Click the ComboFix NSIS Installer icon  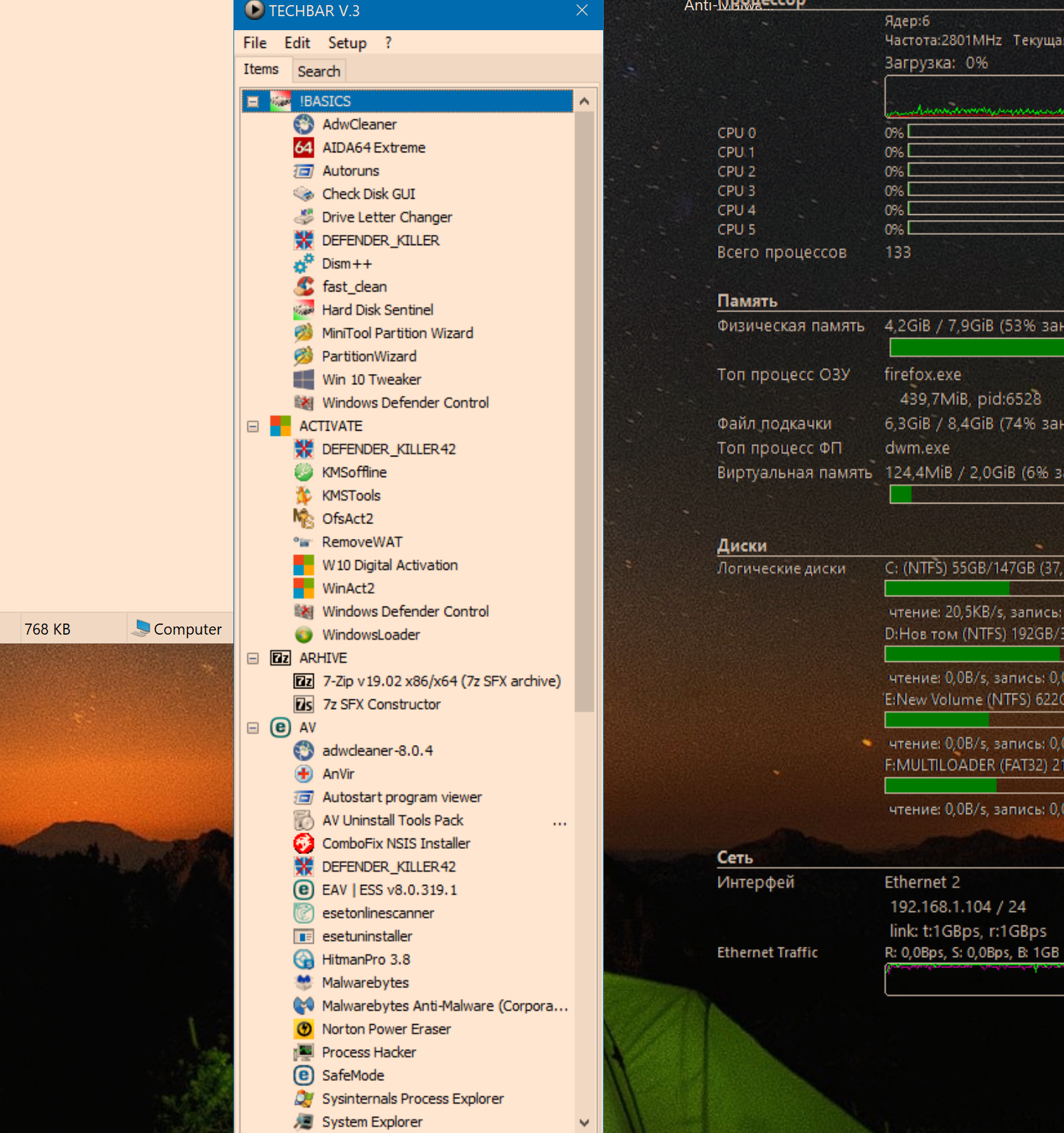[x=303, y=843]
